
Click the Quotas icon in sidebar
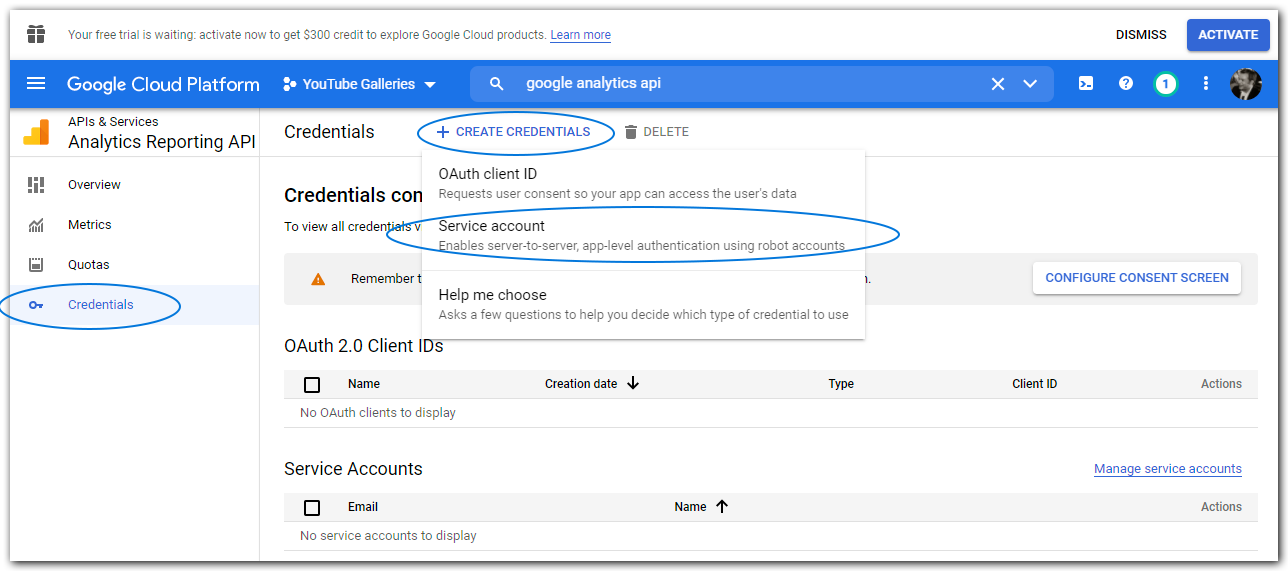(x=36, y=265)
